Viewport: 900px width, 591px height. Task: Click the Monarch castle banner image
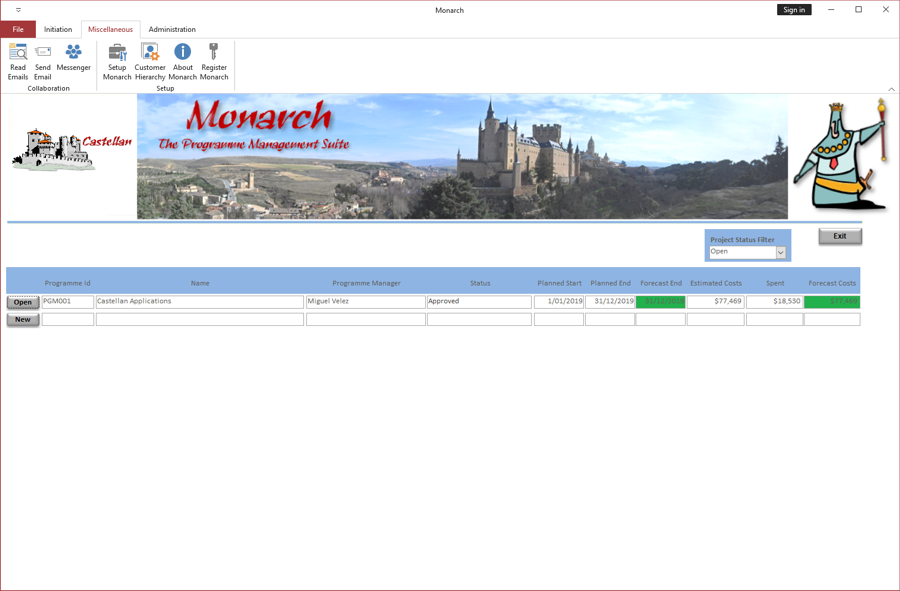(462, 156)
